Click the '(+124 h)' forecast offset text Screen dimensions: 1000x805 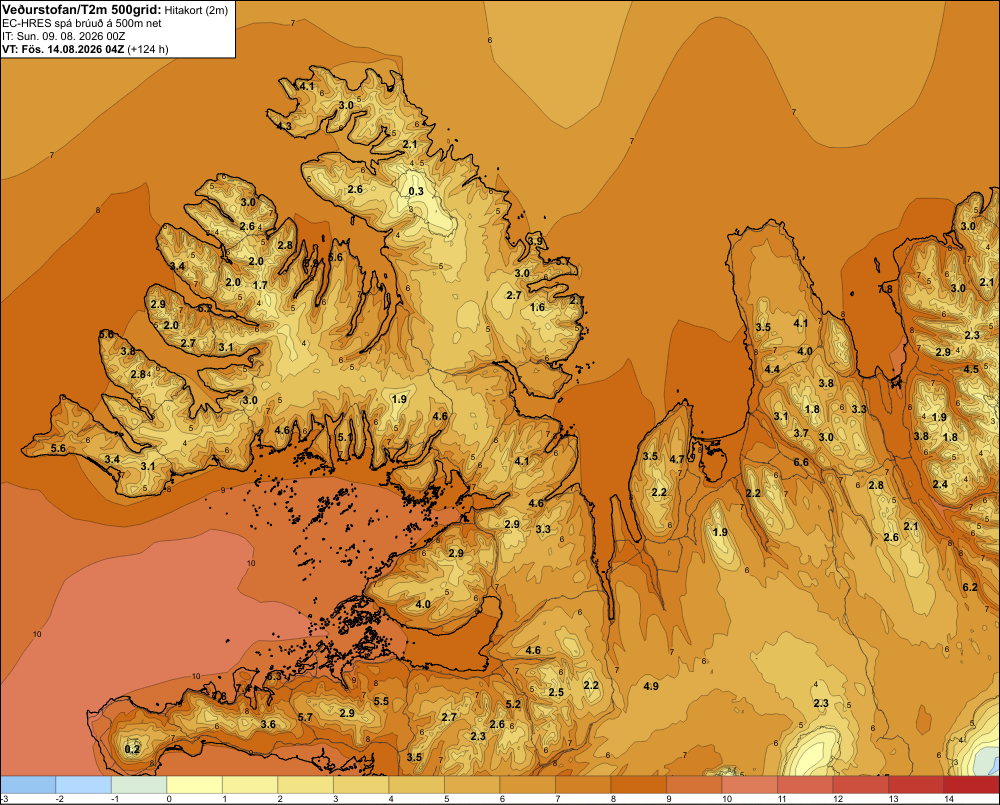pos(148,49)
